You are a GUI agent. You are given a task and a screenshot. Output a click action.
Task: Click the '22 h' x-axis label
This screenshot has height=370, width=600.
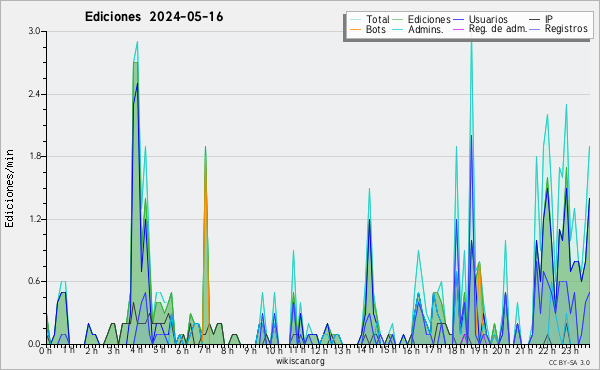click(548, 350)
